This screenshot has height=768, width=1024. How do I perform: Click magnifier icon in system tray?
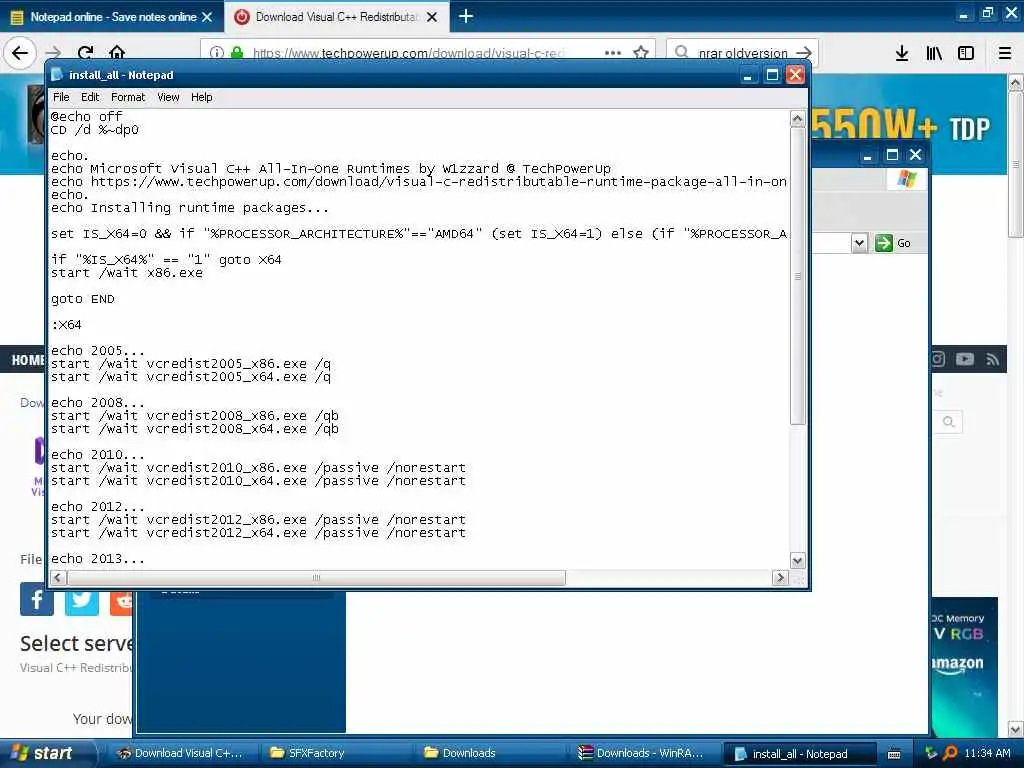(950, 753)
